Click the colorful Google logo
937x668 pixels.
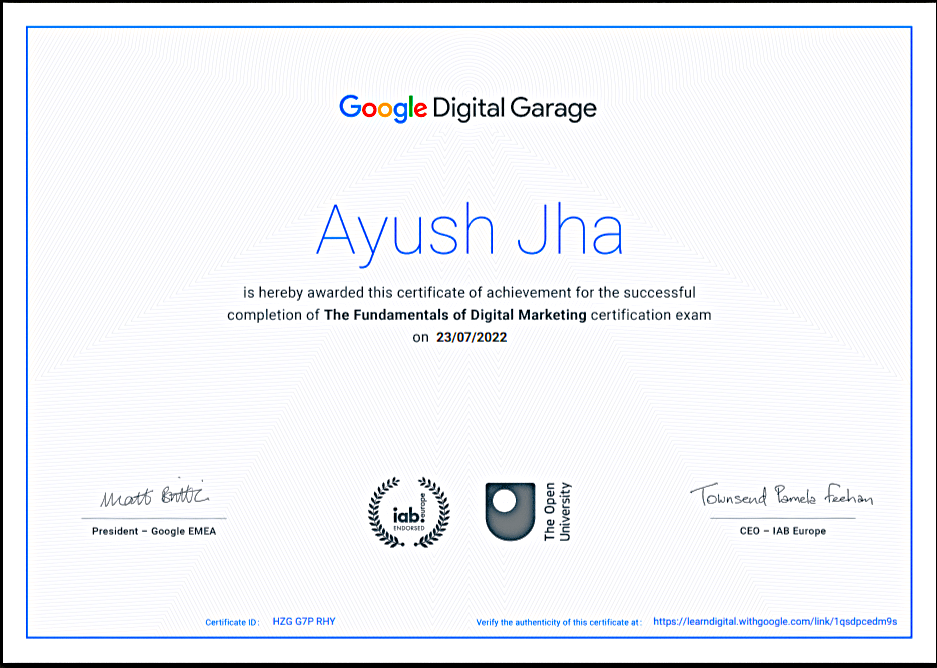(x=383, y=108)
